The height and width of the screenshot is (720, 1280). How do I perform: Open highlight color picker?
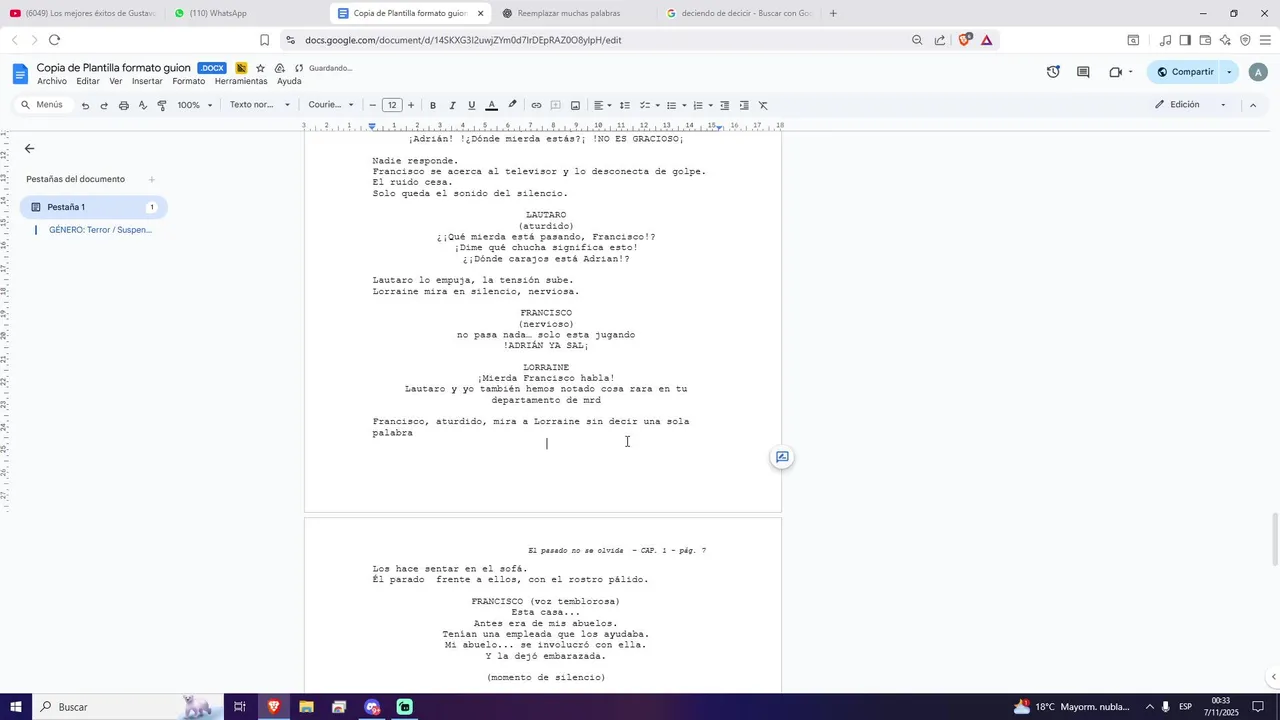click(x=512, y=105)
